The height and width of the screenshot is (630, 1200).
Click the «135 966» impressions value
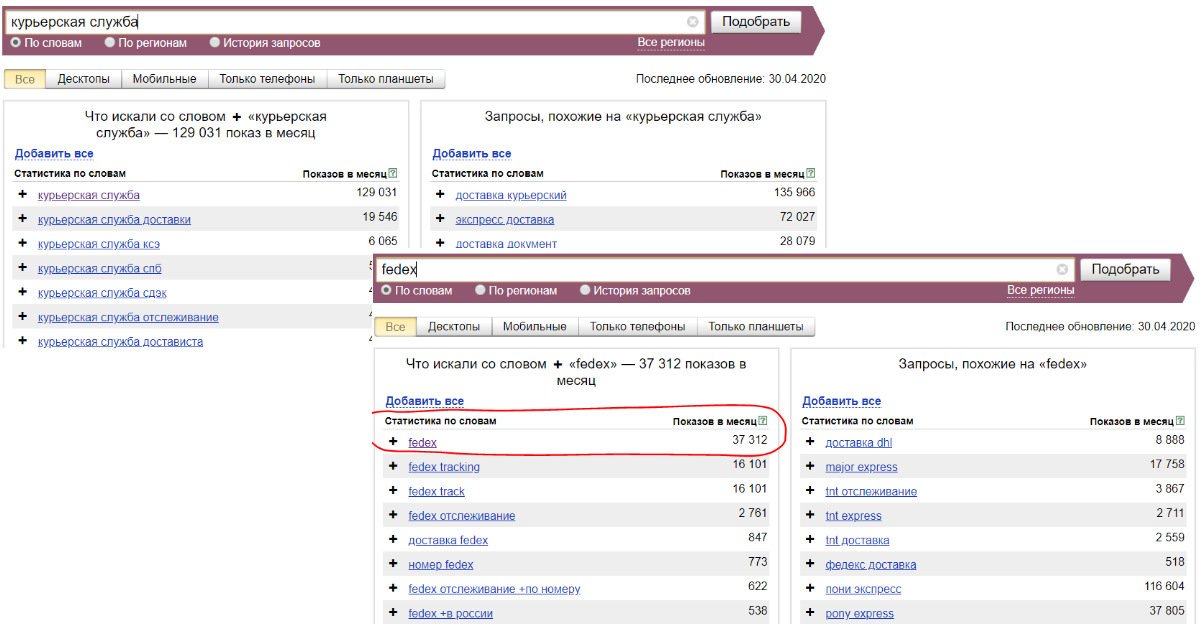point(794,193)
